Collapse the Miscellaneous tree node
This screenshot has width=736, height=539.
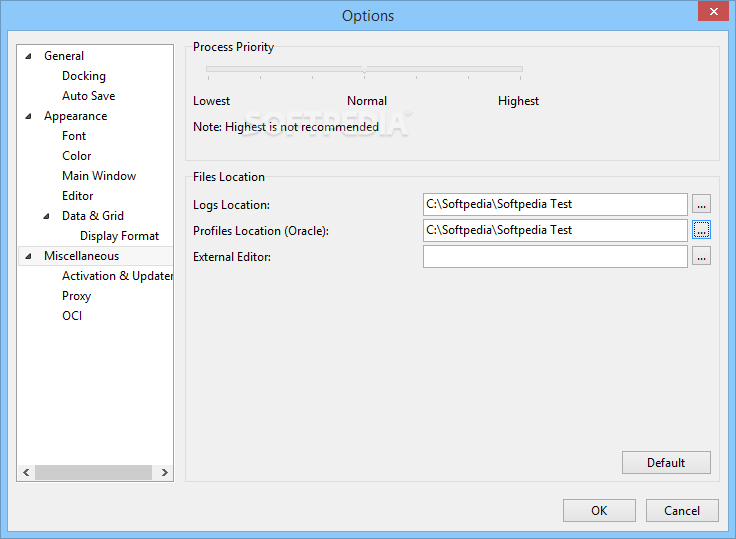[x=29, y=256]
